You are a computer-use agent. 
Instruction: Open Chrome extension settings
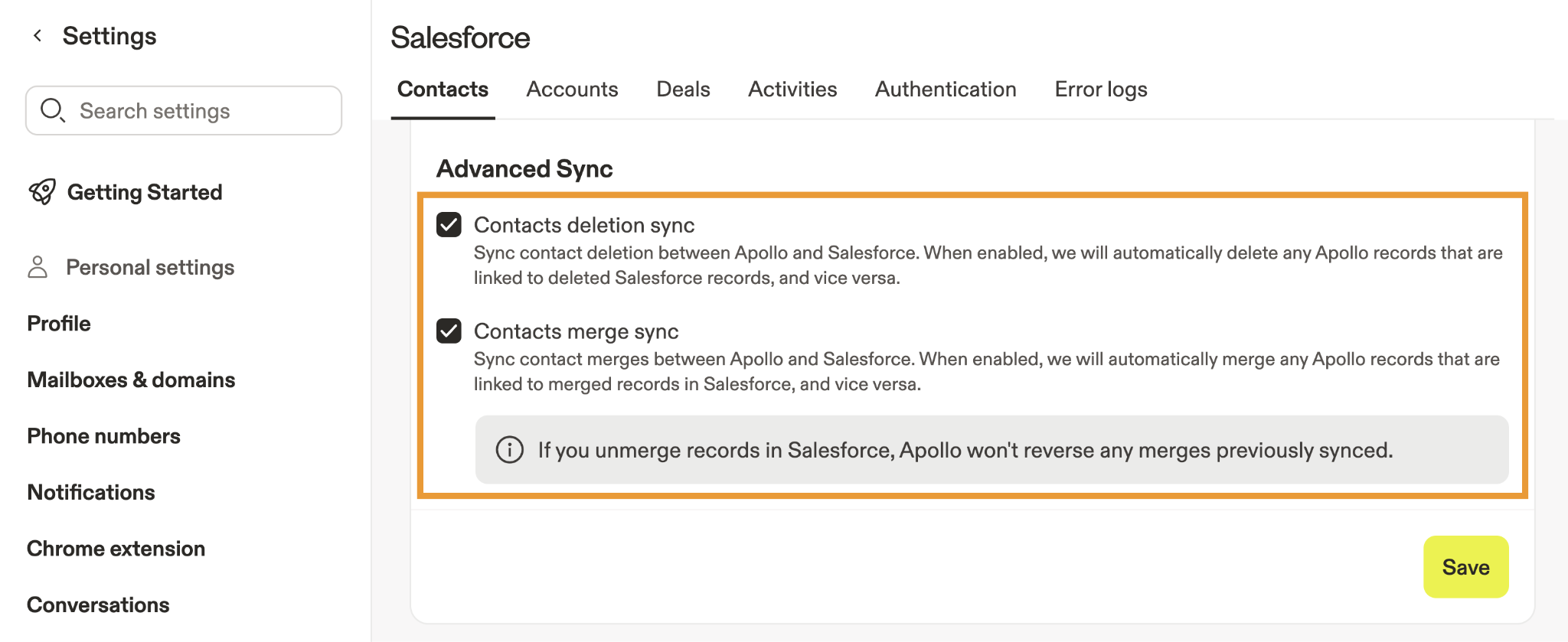click(x=116, y=549)
